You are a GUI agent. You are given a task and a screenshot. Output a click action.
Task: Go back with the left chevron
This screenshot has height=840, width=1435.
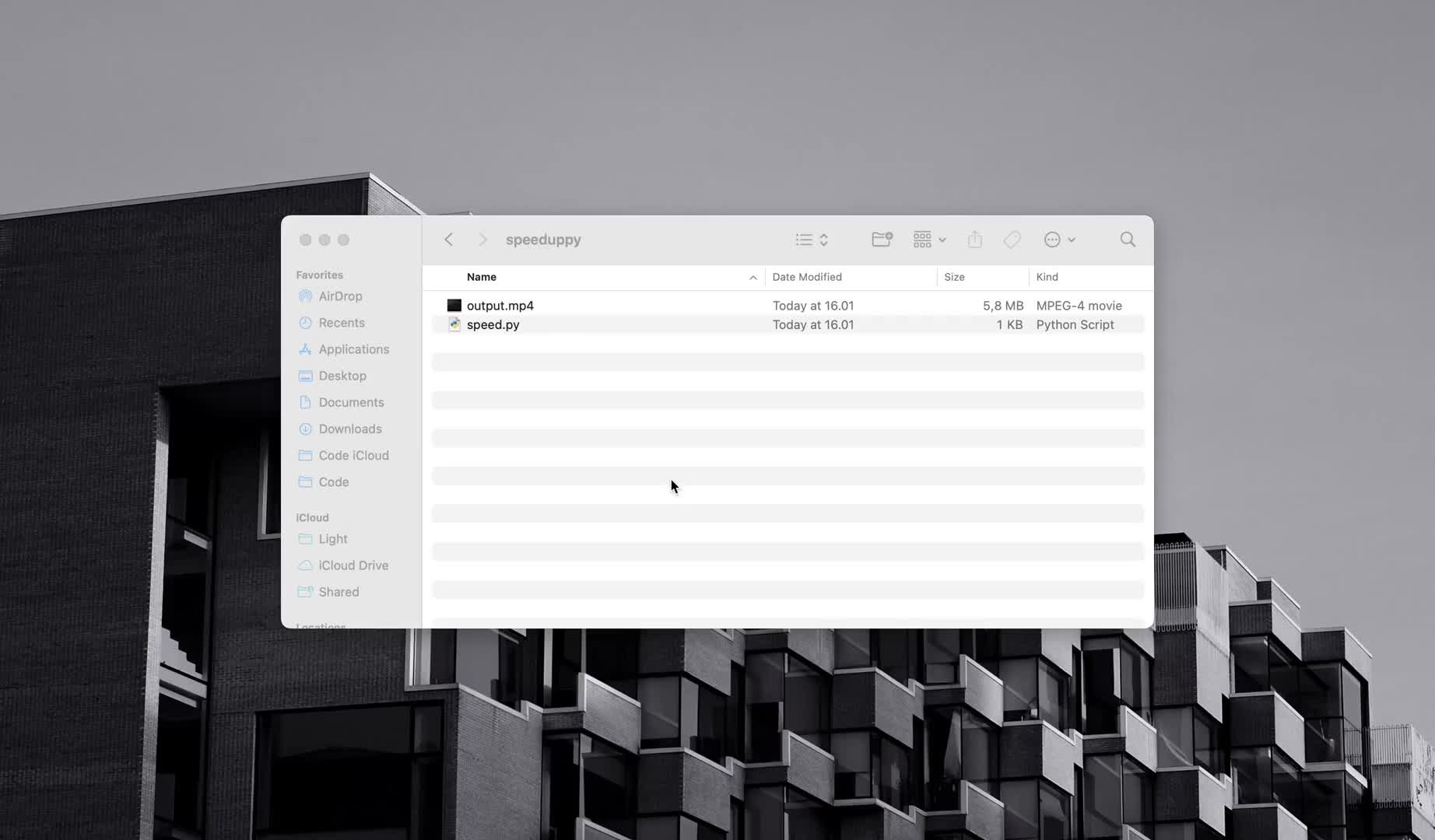pyautogui.click(x=448, y=240)
